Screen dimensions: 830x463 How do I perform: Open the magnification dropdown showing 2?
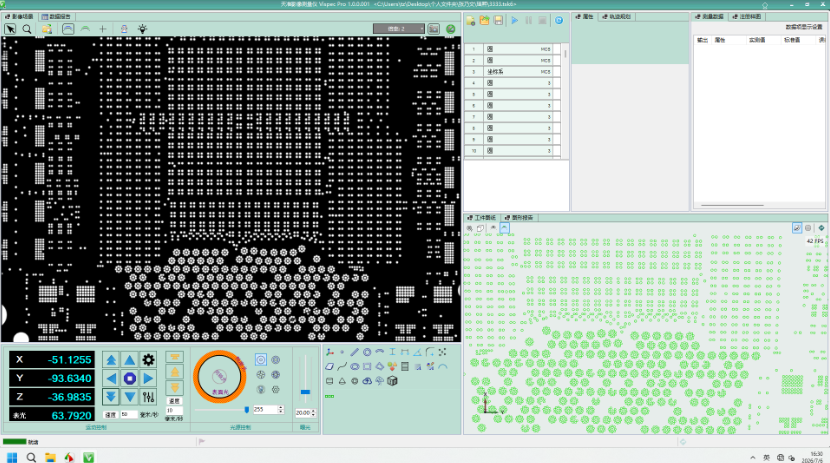pos(399,29)
